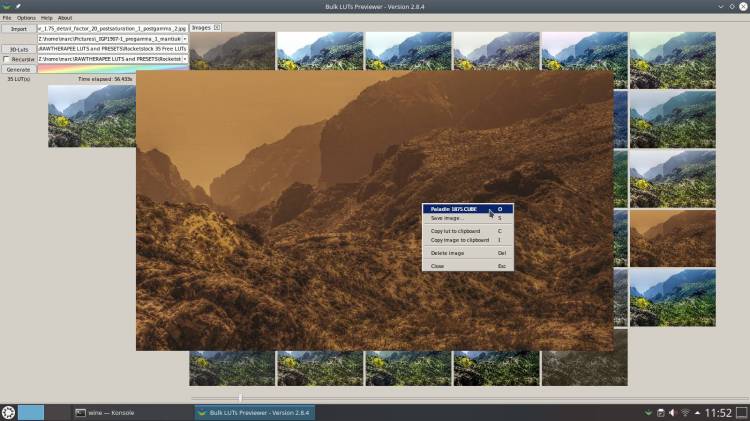
Task: Select Copy image to clipboard
Action: (468, 240)
